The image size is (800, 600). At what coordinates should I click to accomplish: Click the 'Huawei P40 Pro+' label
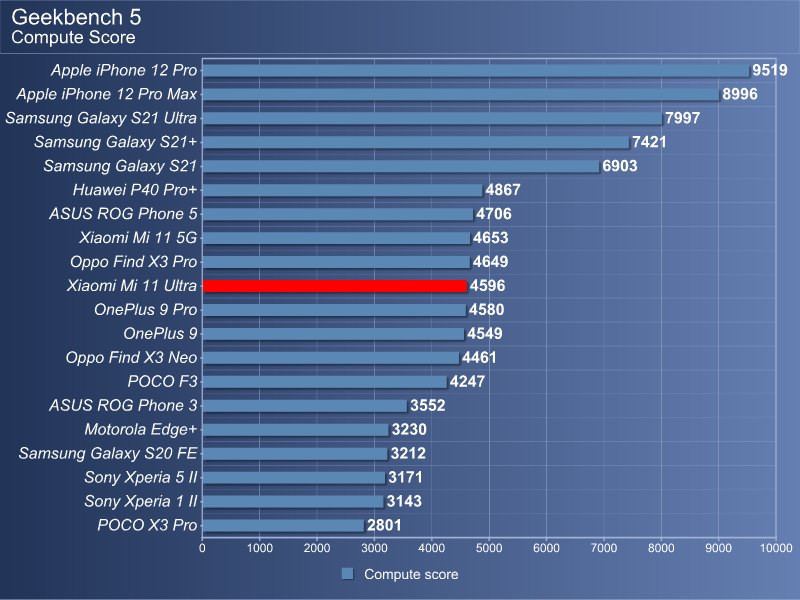click(135, 190)
